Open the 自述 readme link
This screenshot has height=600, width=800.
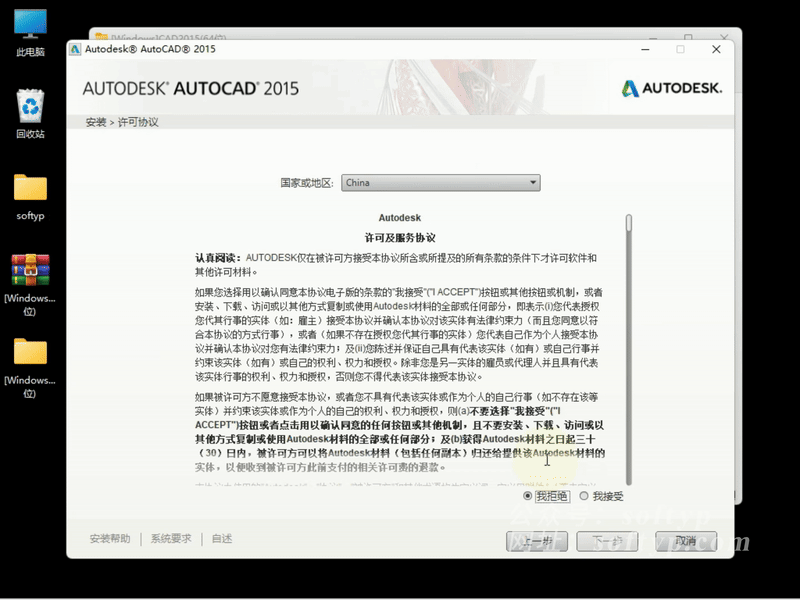222,539
